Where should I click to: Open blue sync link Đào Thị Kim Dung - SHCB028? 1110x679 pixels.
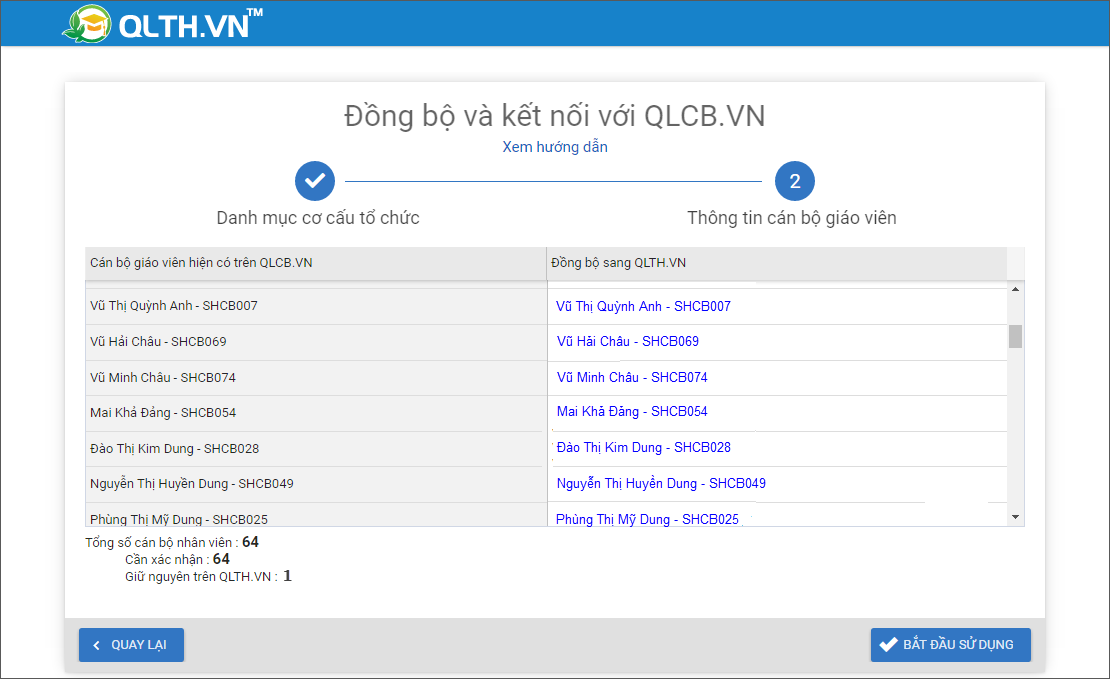tap(643, 447)
